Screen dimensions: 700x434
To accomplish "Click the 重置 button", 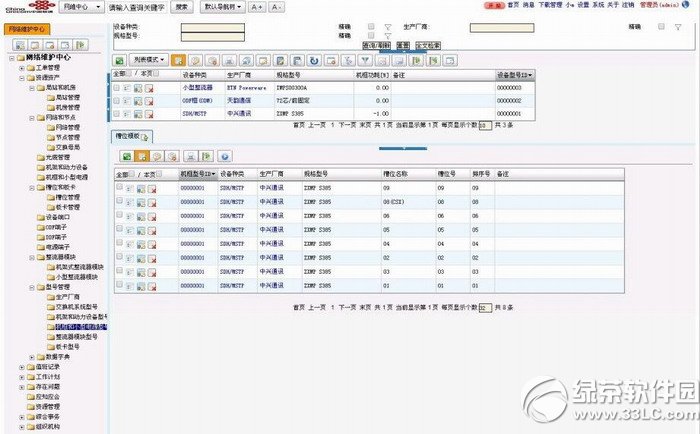I will click(x=403, y=46).
